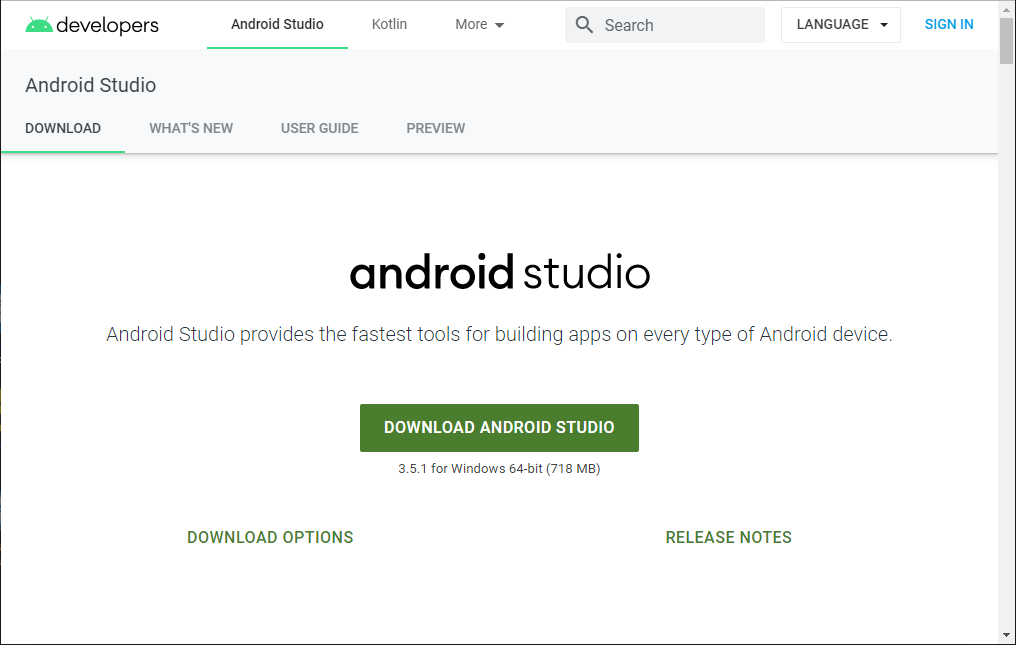
Task: Click the SIGN IN link
Action: click(948, 24)
